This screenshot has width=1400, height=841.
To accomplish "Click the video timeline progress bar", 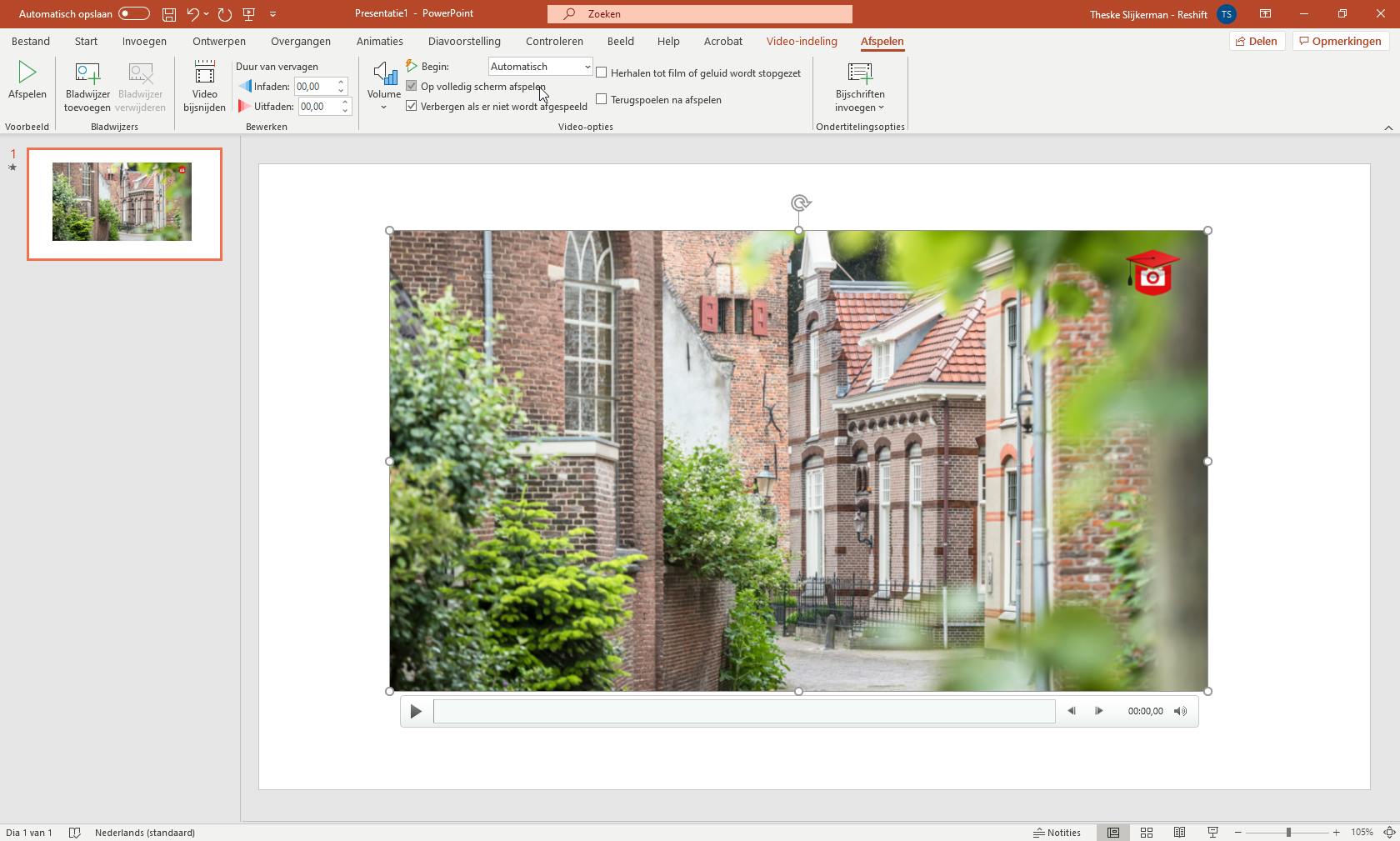I will [743, 711].
